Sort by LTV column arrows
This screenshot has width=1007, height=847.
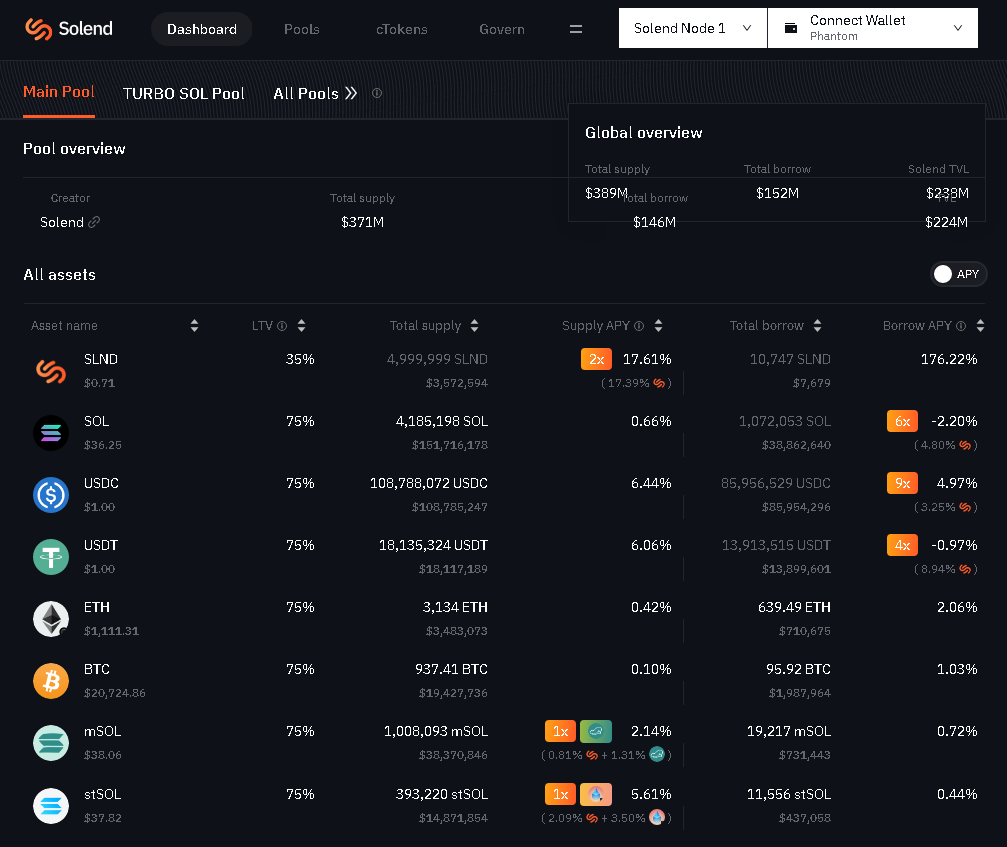[301, 326]
